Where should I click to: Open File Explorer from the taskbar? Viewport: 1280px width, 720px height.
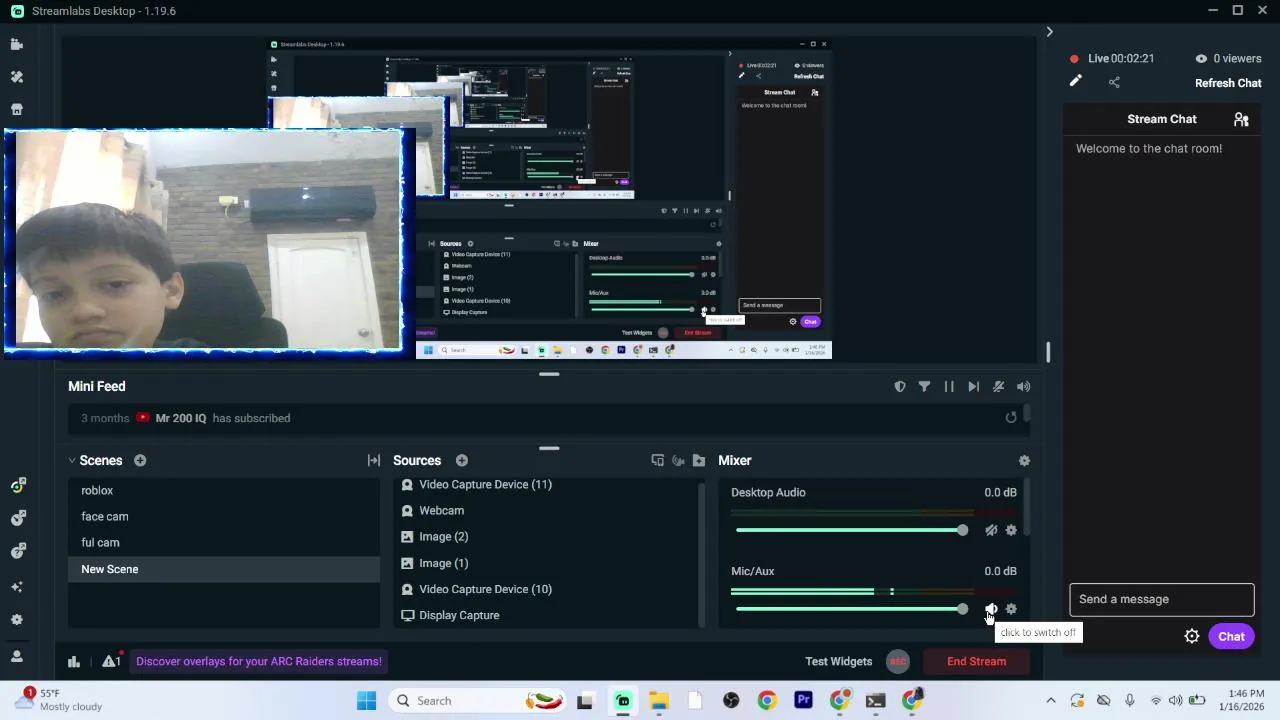click(659, 701)
